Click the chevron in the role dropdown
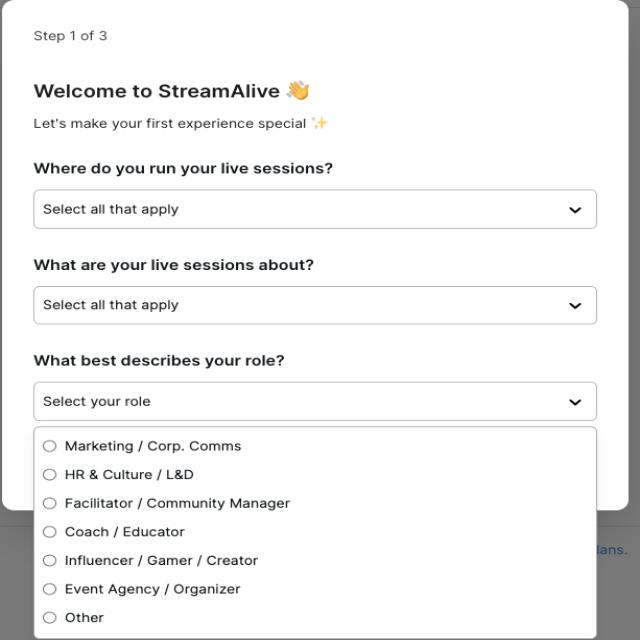Screen dimensions: 640x640 pos(575,402)
